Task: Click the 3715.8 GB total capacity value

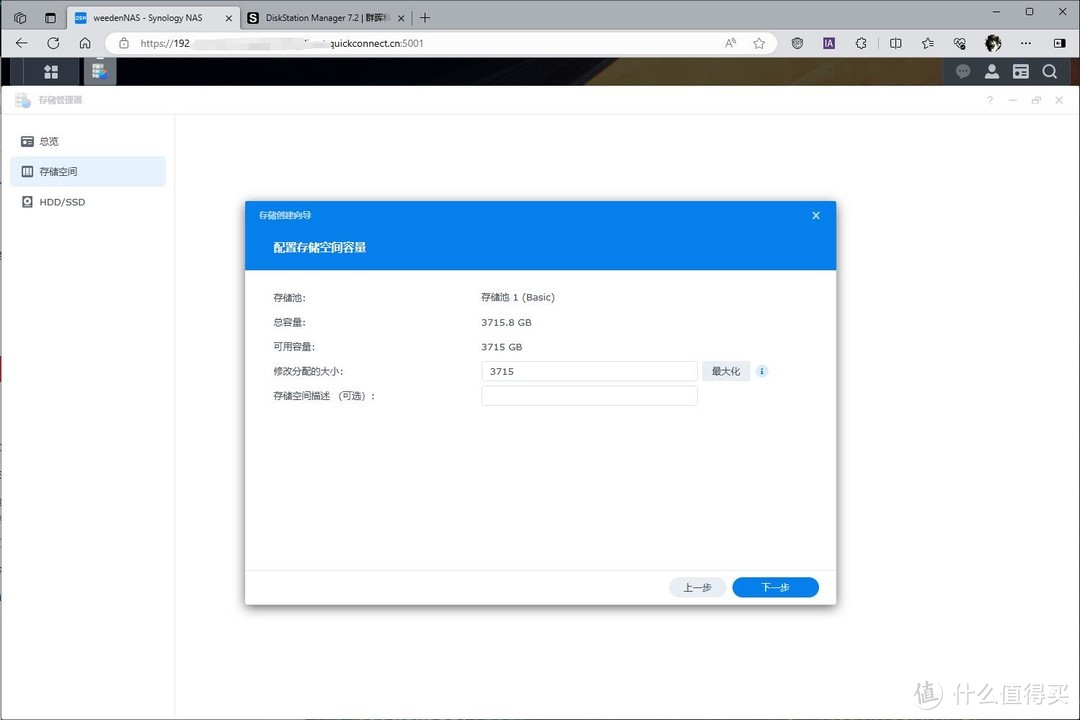Action: pyautogui.click(x=506, y=322)
